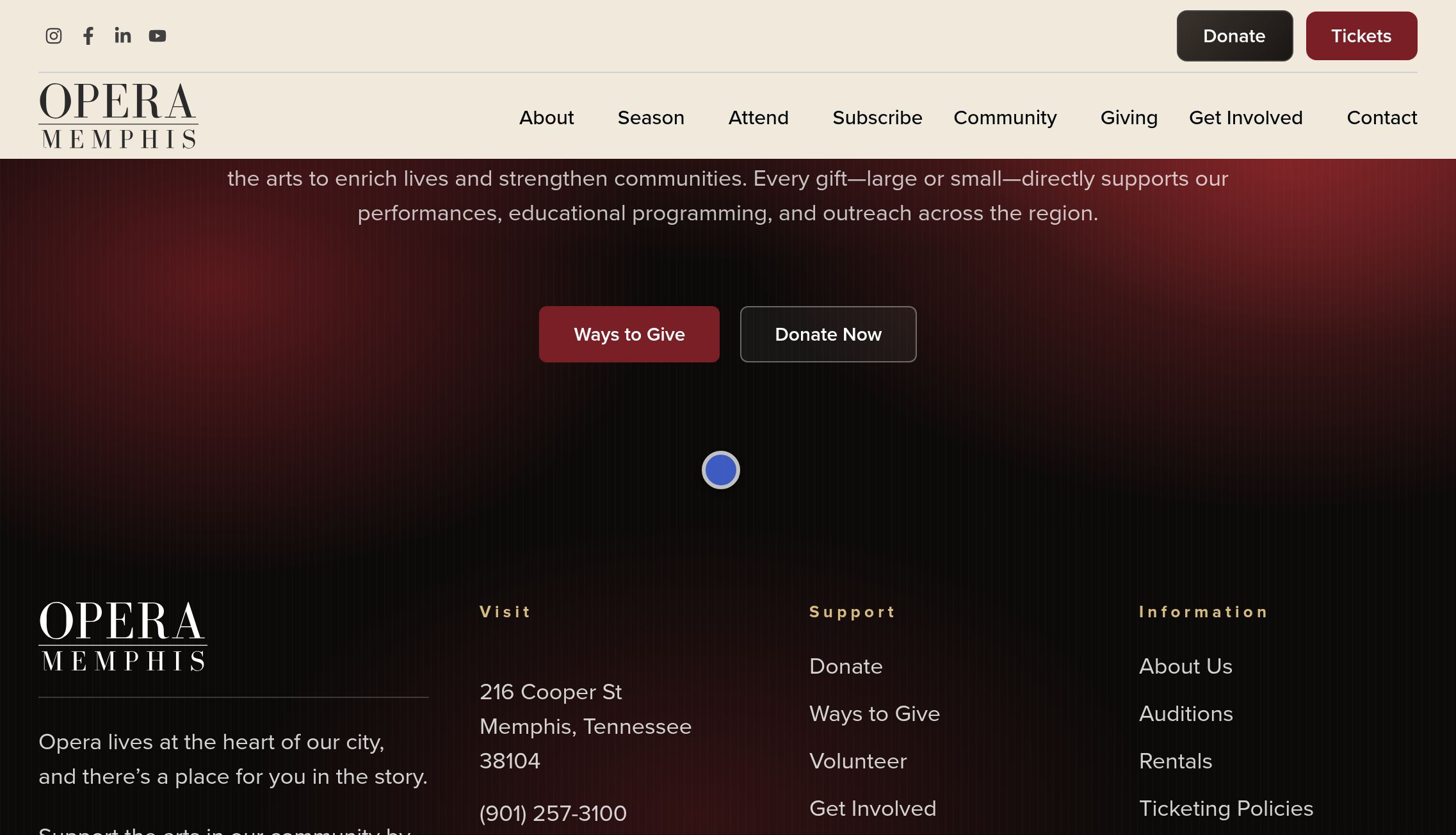
Task: Follow the footer Ways to Give link
Action: click(874, 713)
